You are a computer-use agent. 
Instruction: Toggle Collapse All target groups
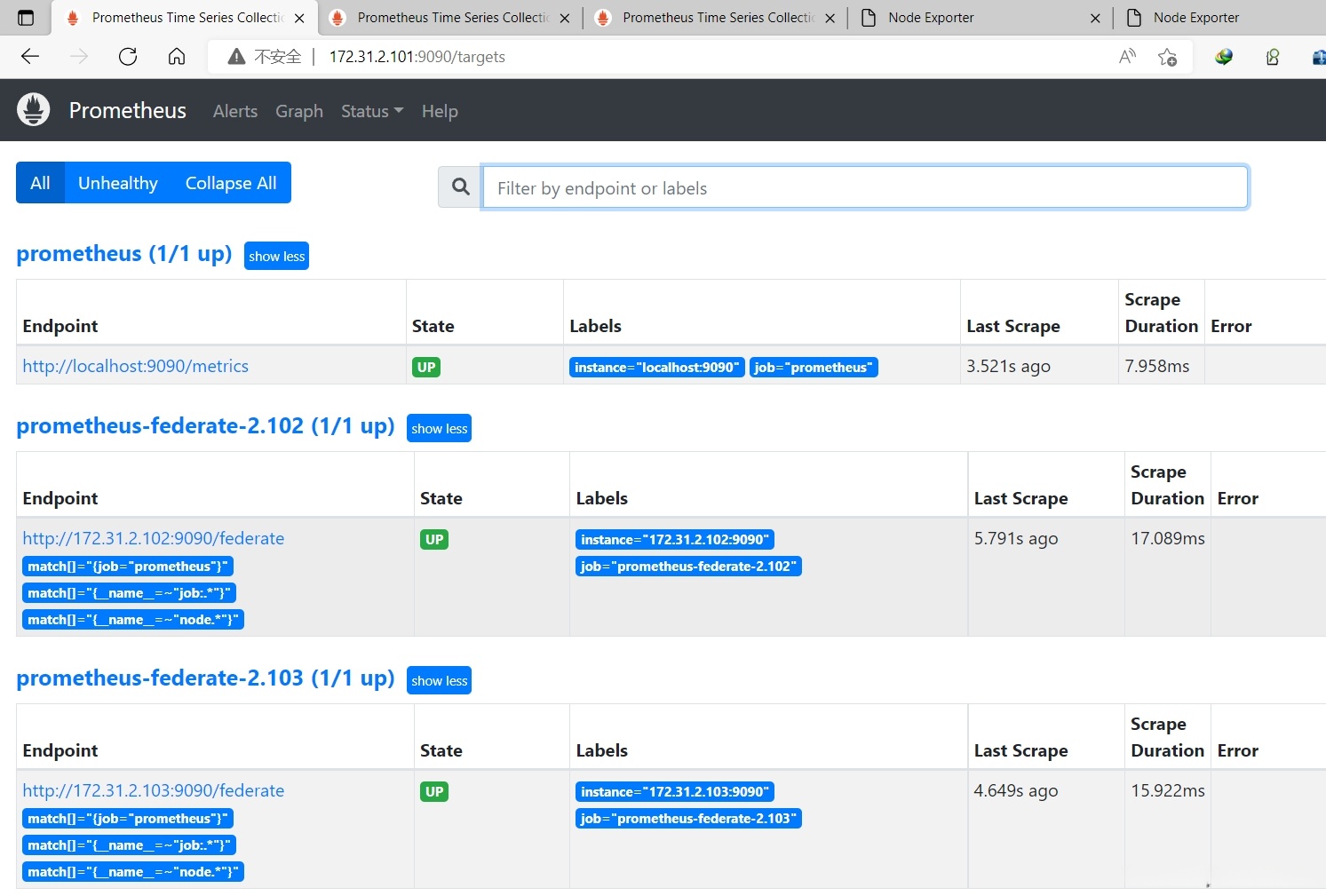pos(231,183)
